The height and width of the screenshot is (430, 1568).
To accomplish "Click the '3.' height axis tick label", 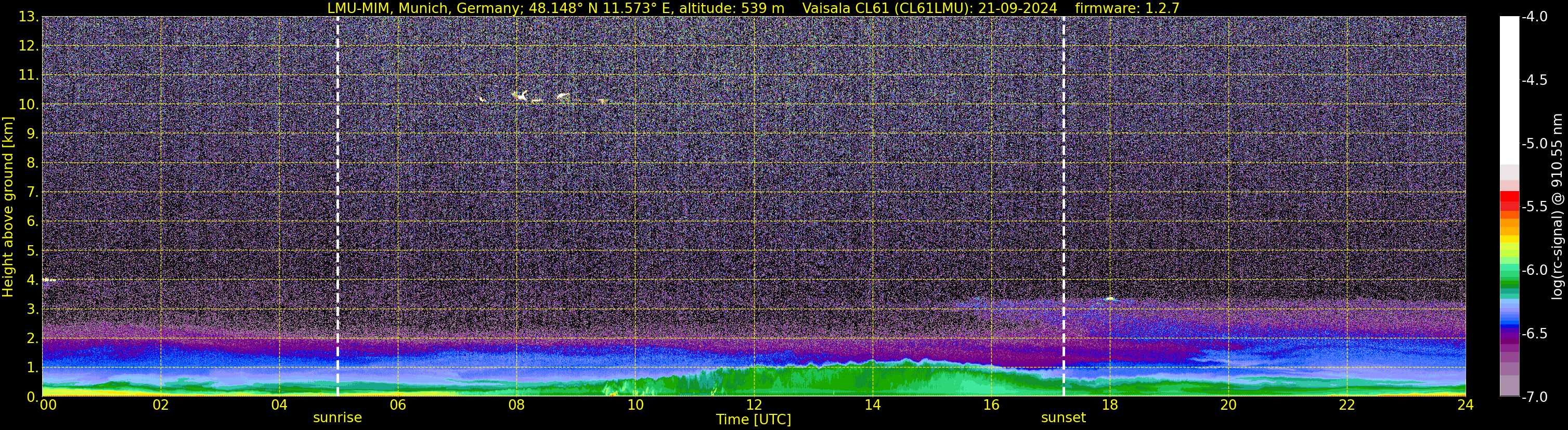I will 32,309.
